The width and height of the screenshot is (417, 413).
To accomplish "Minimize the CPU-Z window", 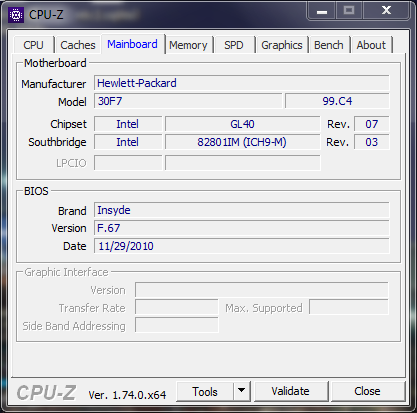I will pos(322,11).
